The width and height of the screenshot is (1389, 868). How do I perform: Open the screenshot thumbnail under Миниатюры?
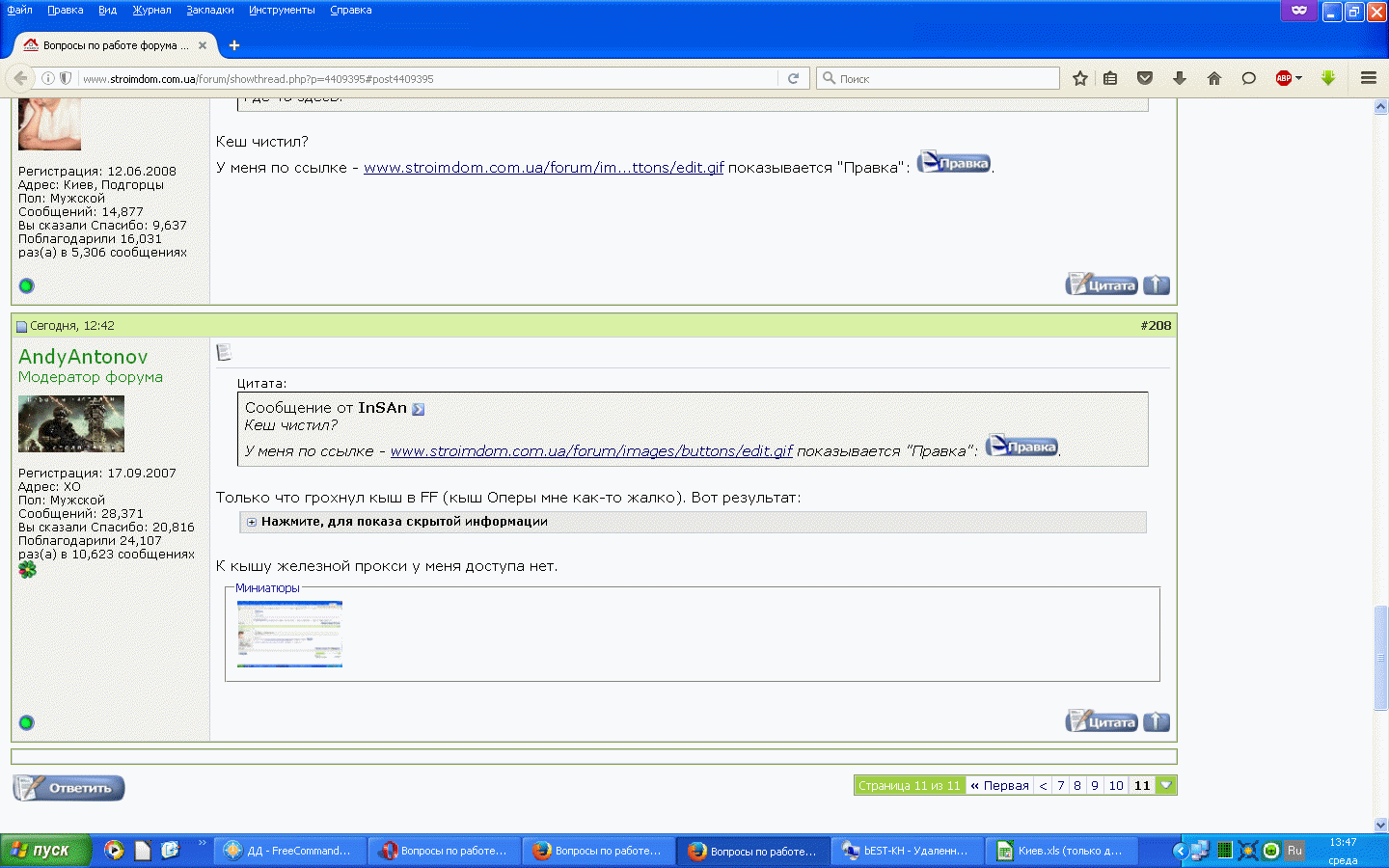click(x=288, y=634)
